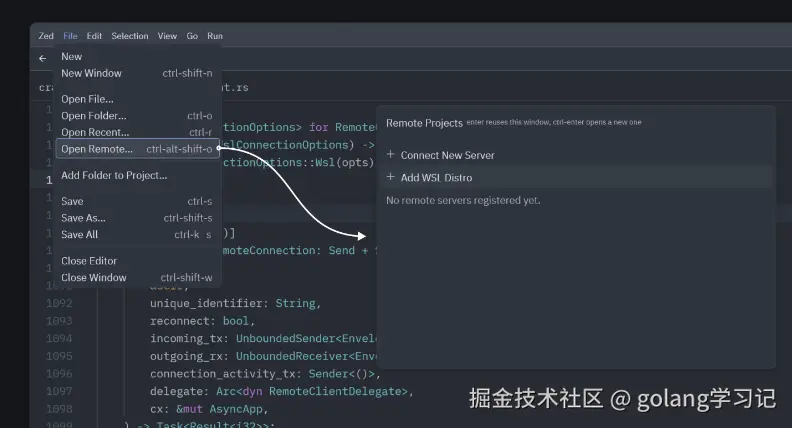
Task: Choose Close Window menu entry
Action: (137, 277)
